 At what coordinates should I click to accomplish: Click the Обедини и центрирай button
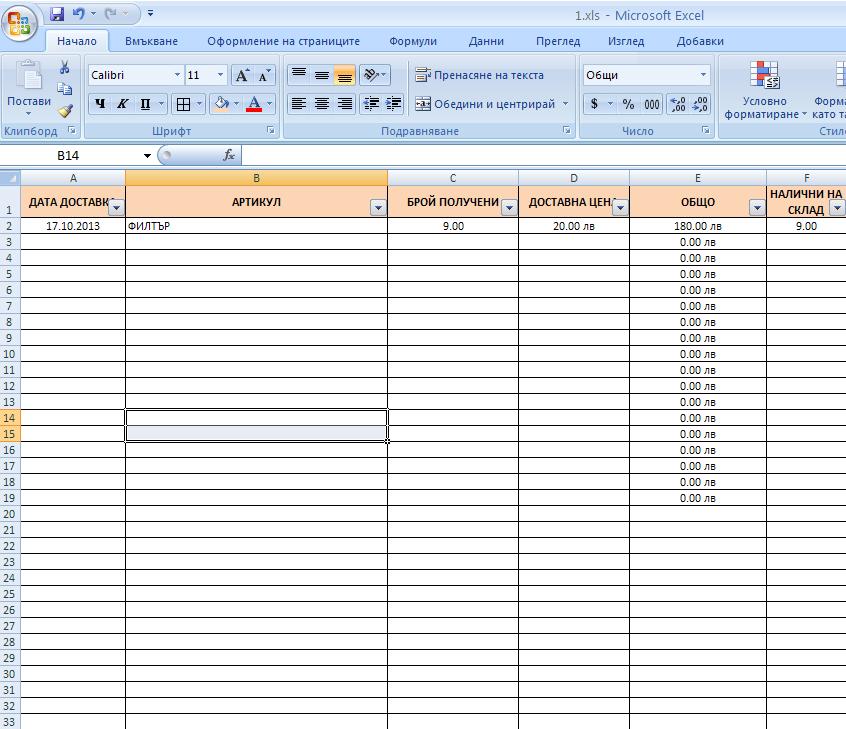click(x=485, y=104)
